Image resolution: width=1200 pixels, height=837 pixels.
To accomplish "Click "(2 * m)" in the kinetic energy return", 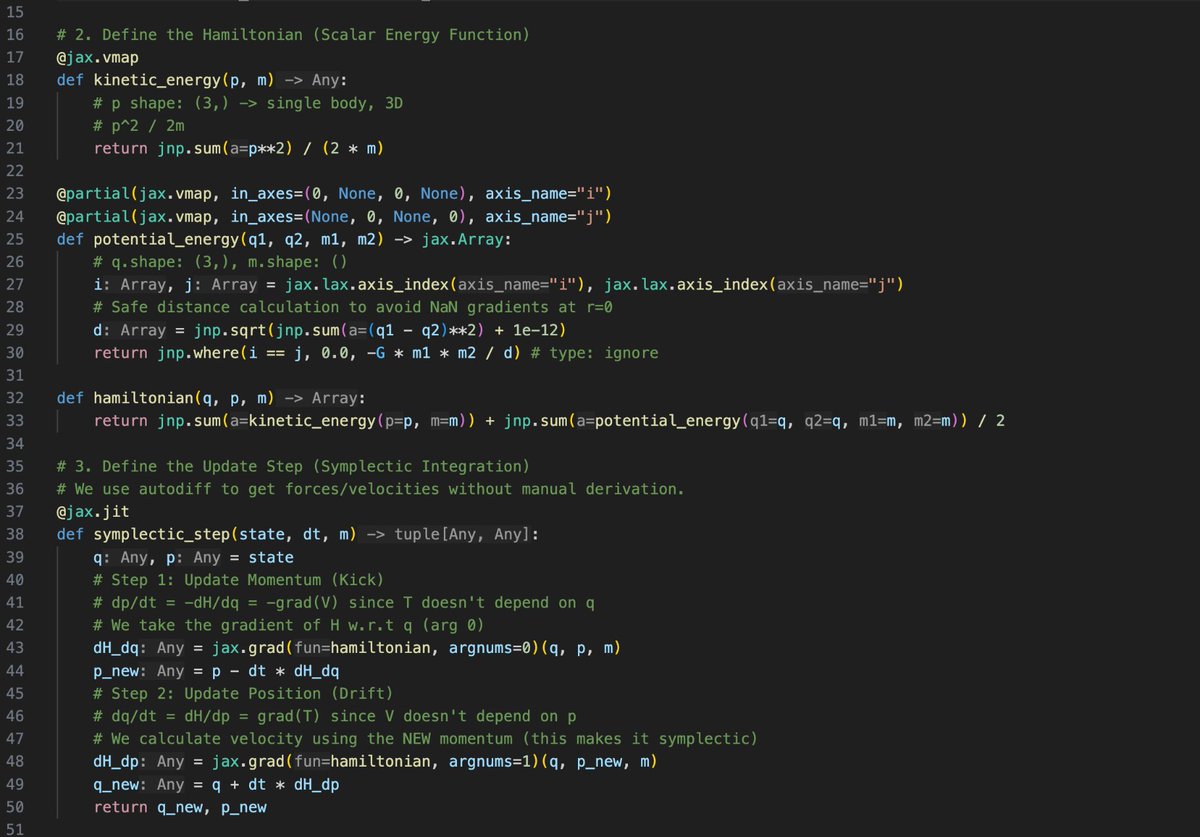I will pyautogui.click(x=354, y=149).
